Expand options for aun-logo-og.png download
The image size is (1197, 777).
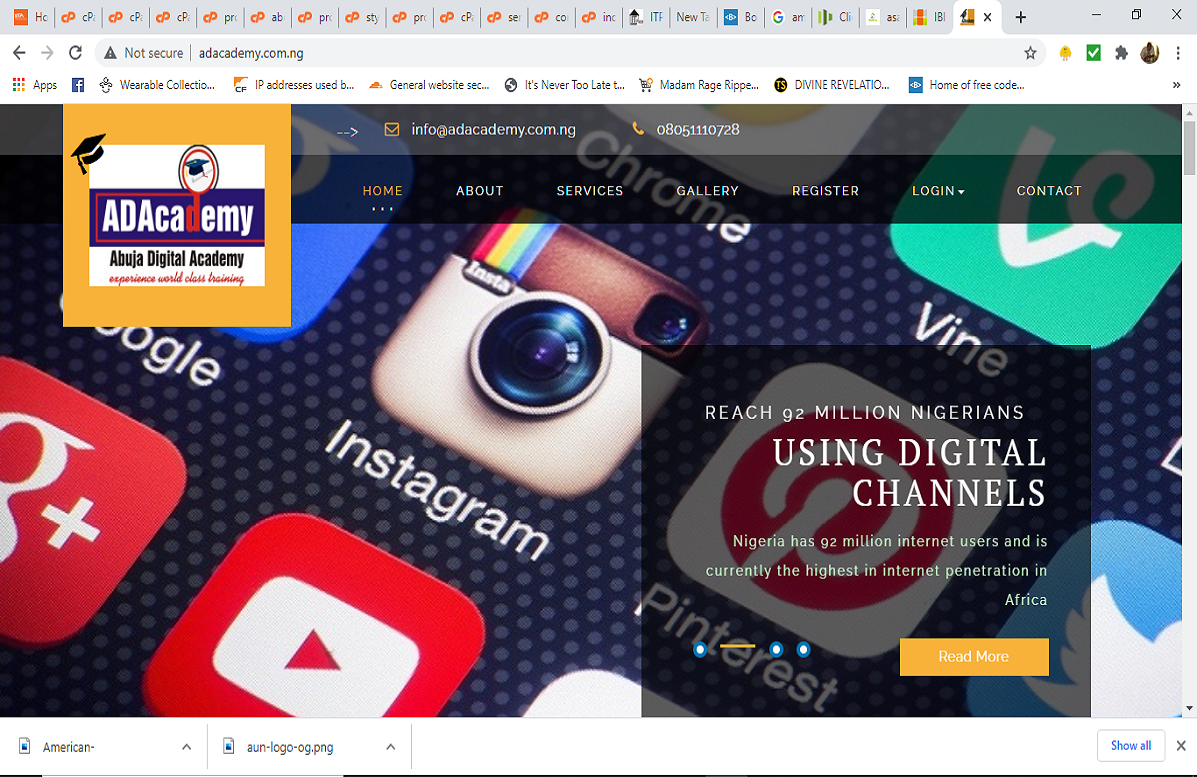pyautogui.click(x=390, y=746)
